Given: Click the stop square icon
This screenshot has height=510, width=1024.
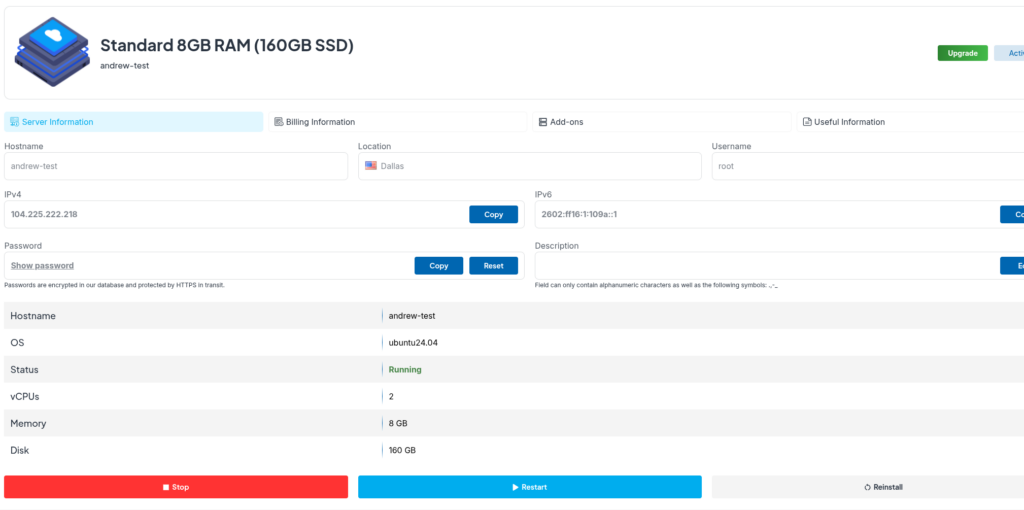Looking at the screenshot, I should [x=166, y=487].
